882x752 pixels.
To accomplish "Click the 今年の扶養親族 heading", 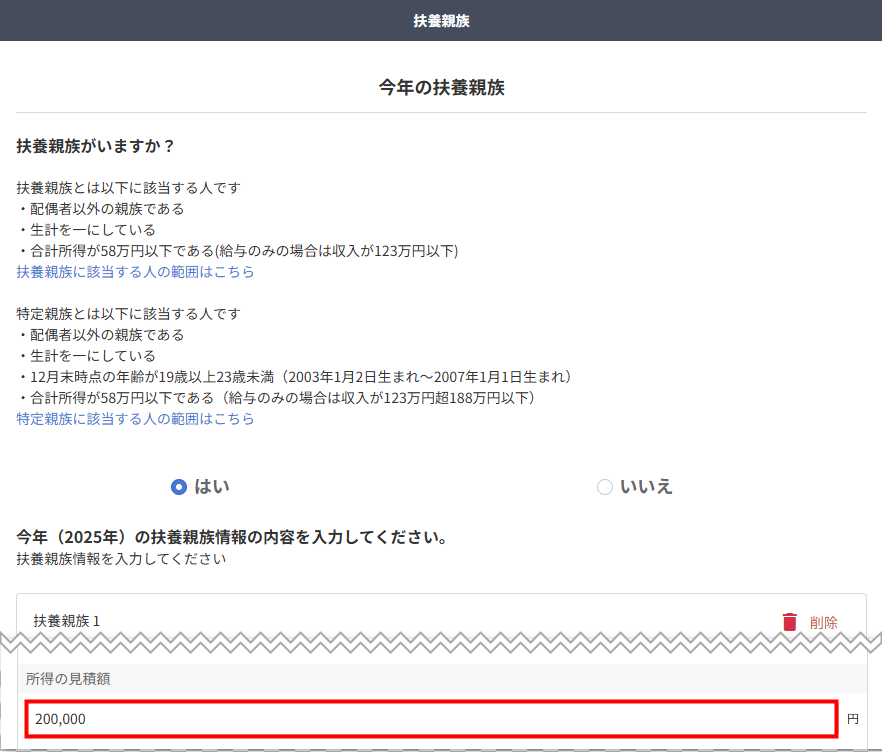I will [441, 88].
